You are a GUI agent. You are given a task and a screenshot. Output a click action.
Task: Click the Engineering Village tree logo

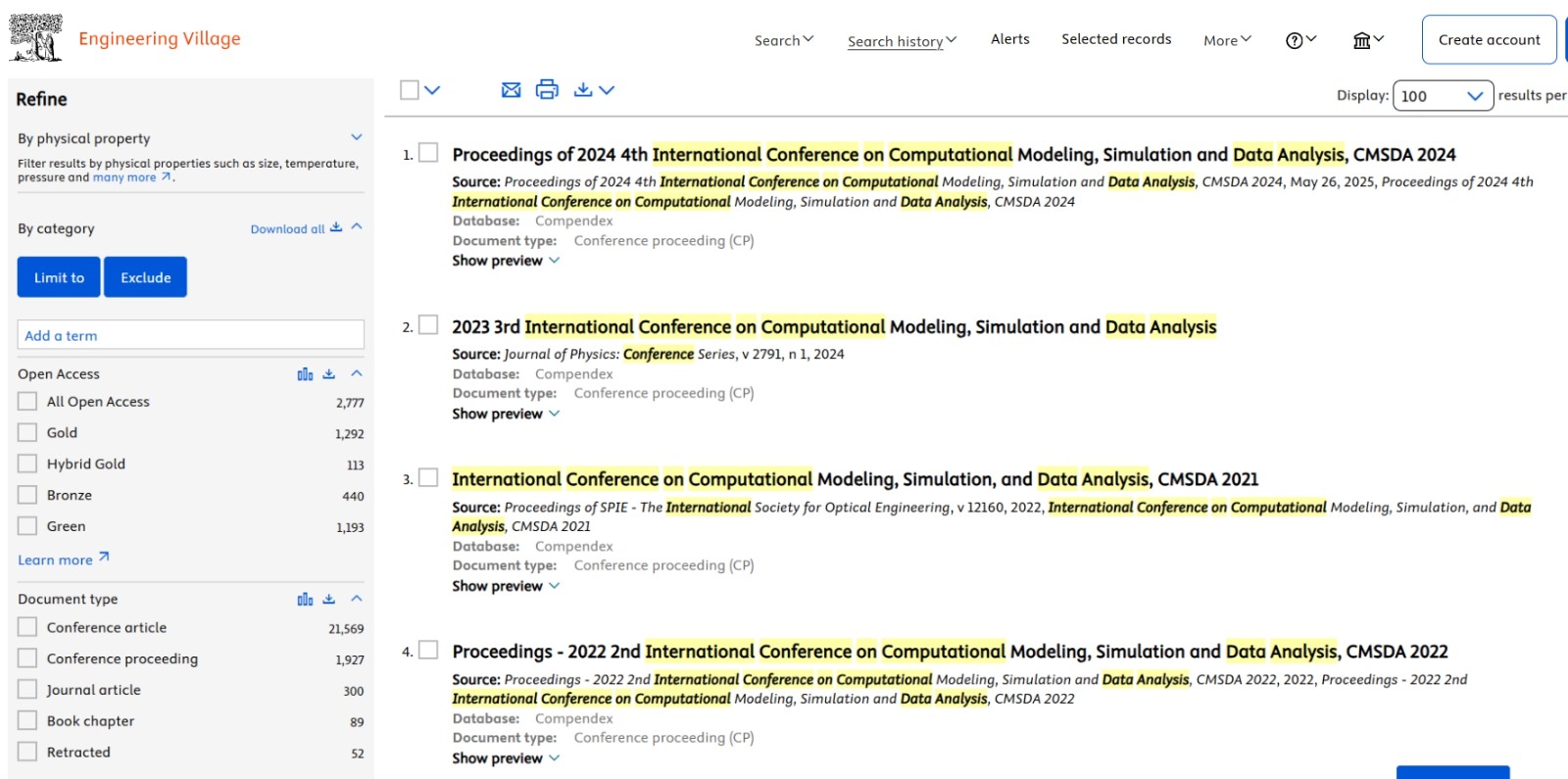35,38
